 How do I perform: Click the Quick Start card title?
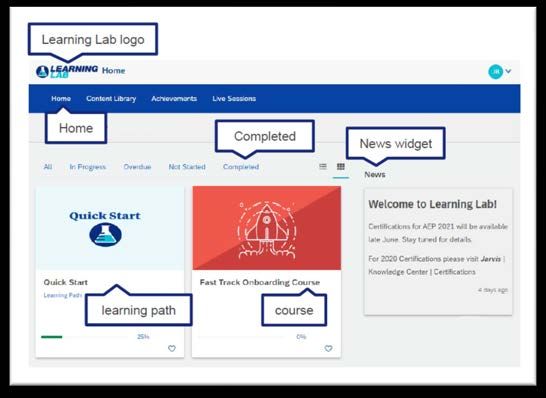[65, 282]
